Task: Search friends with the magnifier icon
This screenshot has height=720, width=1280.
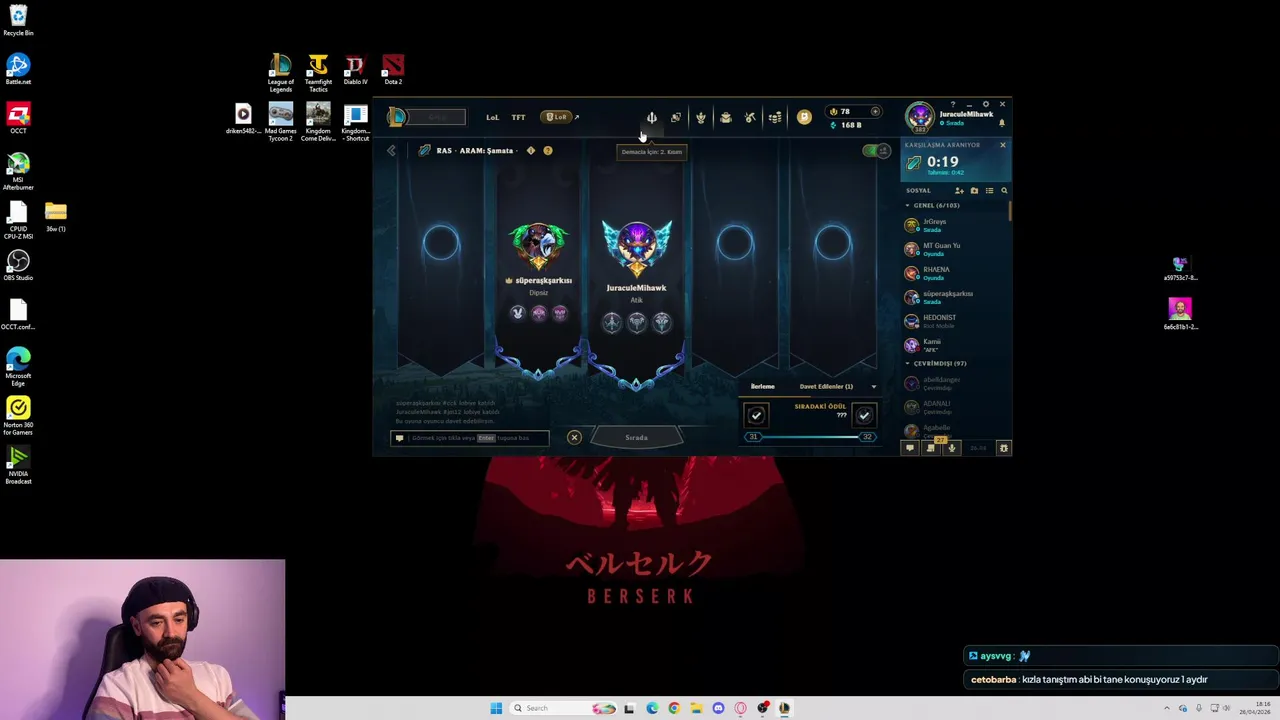Action: (1004, 190)
